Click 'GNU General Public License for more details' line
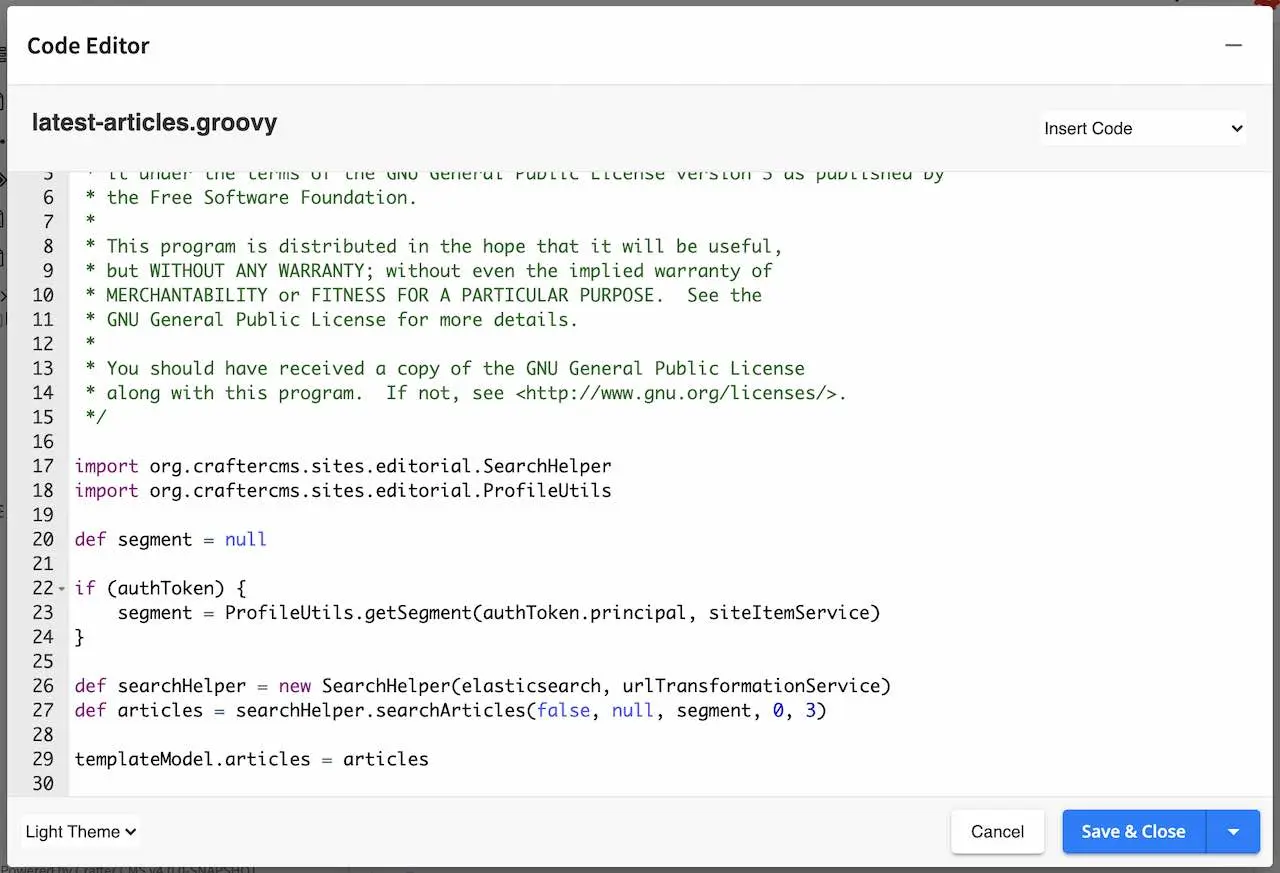 pyautogui.click(x=332, y=320)
